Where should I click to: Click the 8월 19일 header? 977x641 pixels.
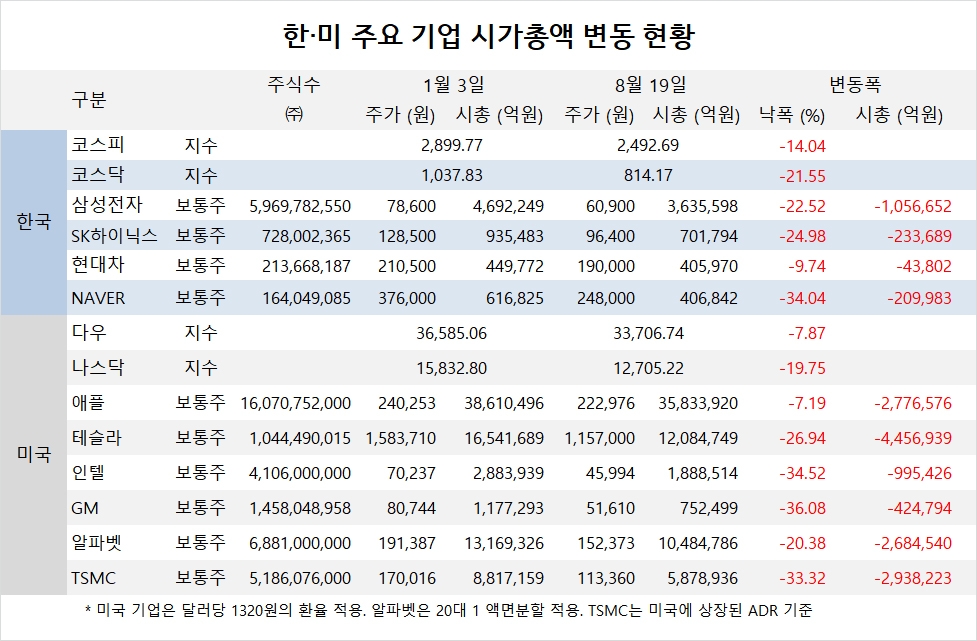pos(650,84)
